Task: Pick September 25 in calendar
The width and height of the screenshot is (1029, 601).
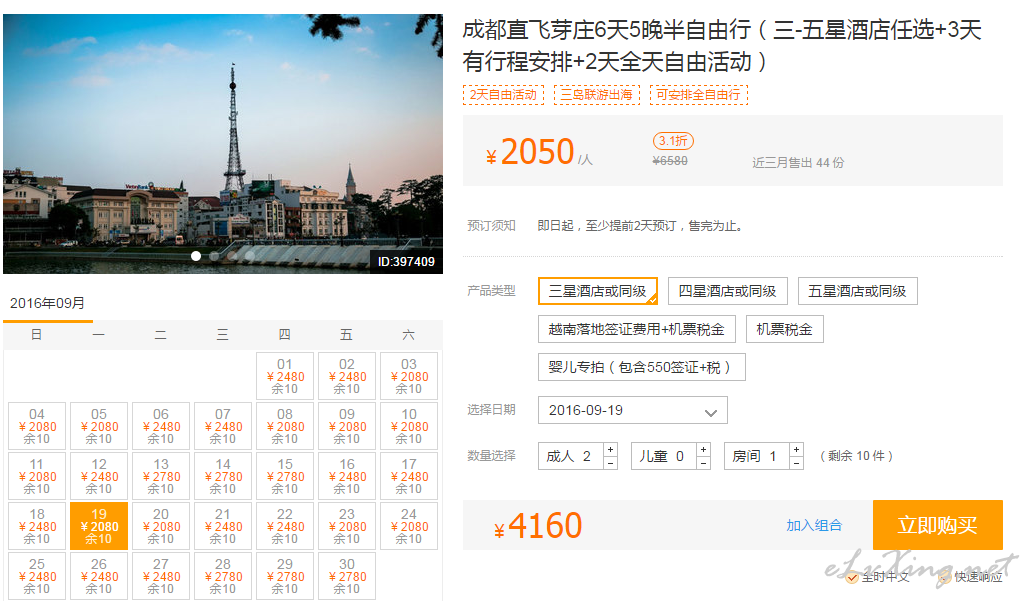Action: click(x=37, y=575)
